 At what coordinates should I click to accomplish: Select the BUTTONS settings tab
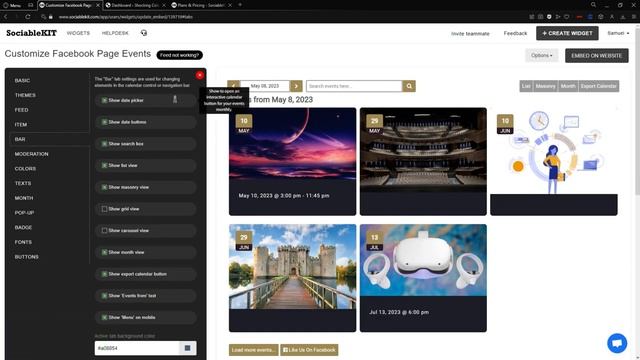click(27, 257)
